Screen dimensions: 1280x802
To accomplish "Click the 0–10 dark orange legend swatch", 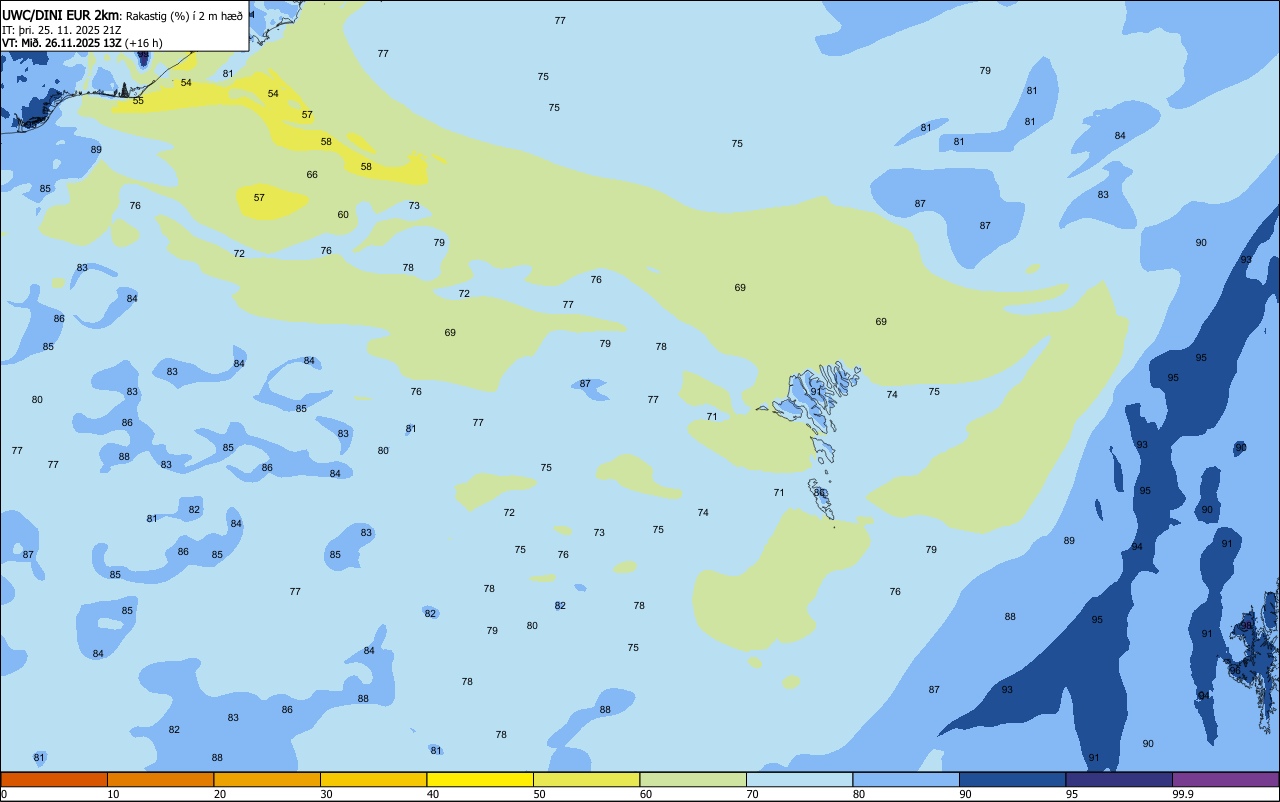I will tap(54, 779).
